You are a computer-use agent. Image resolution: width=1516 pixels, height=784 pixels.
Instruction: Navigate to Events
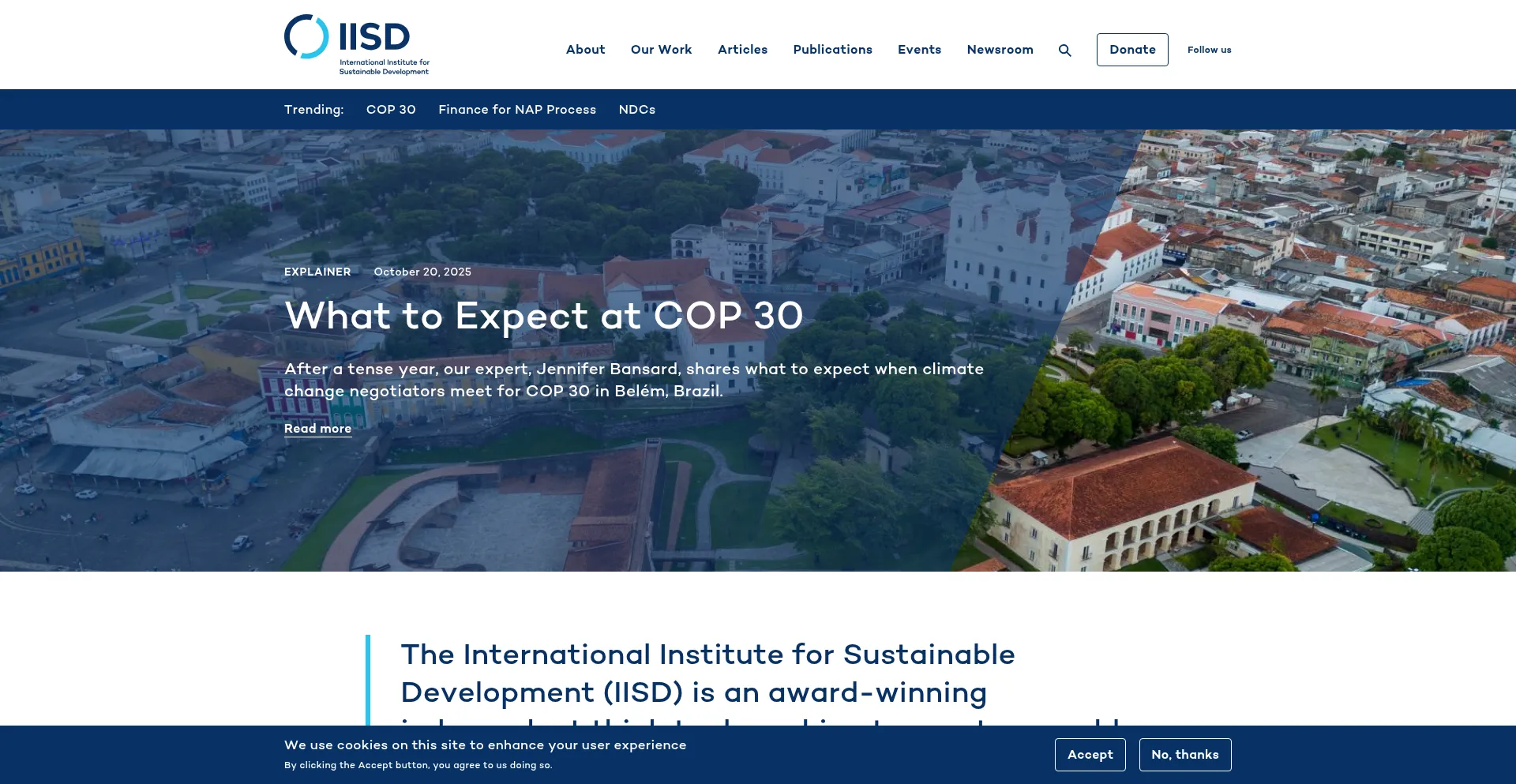coord(919,50)
